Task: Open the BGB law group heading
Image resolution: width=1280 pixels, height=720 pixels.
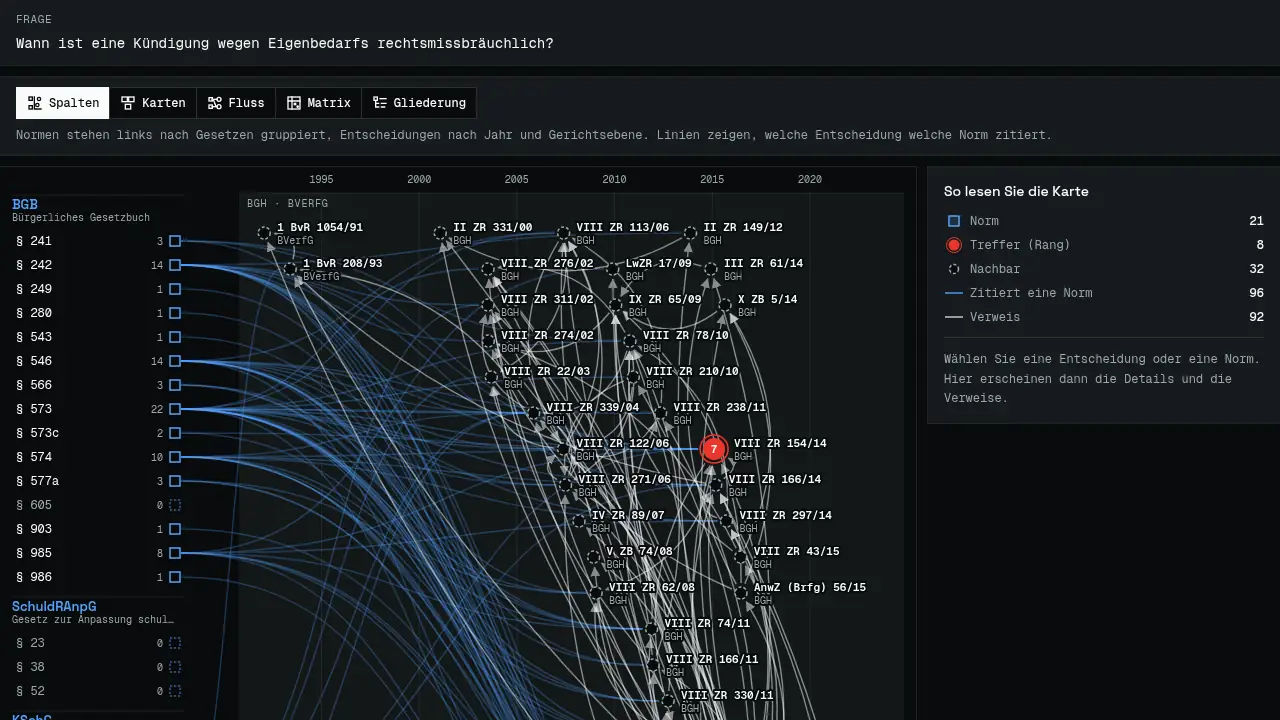Action: [x=25, y=204]
